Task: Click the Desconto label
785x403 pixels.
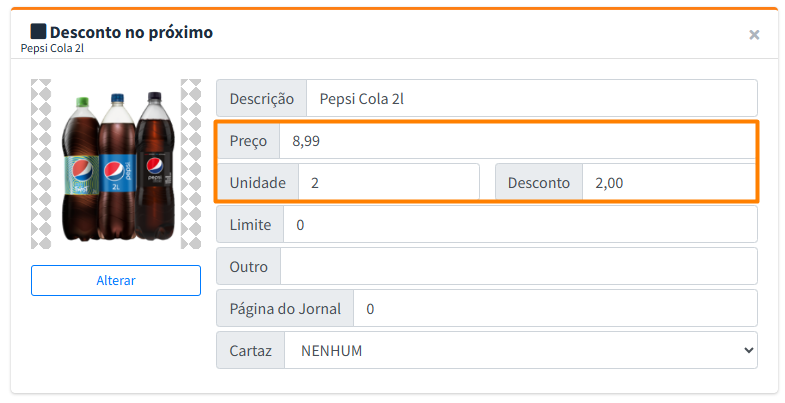Action: 539,183
